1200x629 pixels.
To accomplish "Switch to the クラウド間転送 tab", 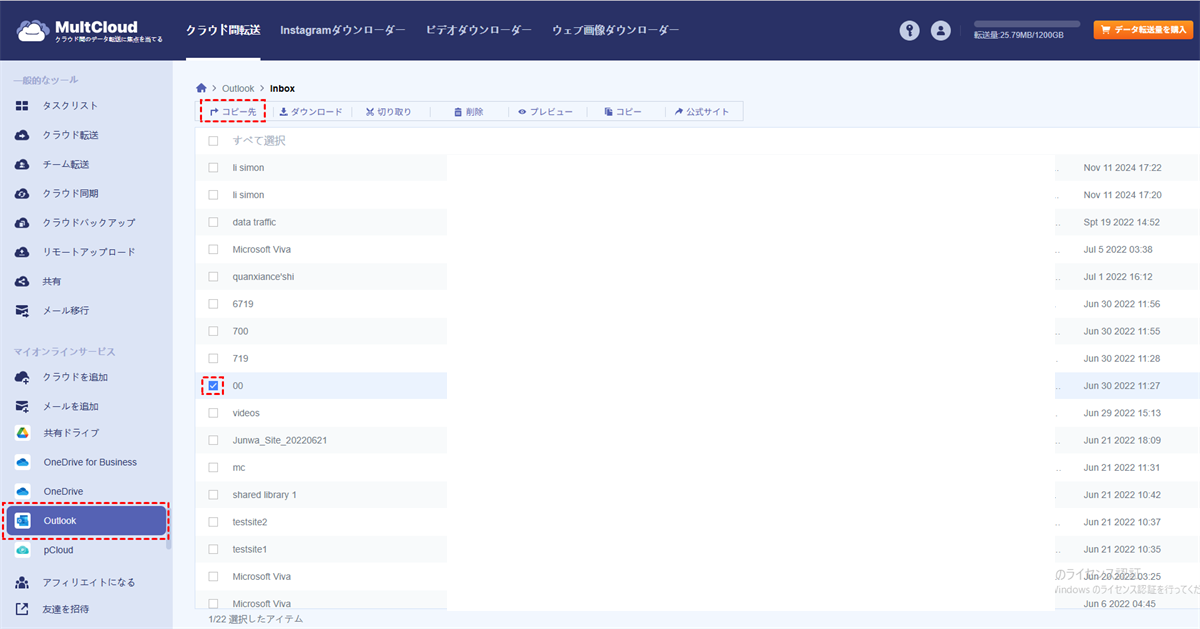I will click(223, 30).
